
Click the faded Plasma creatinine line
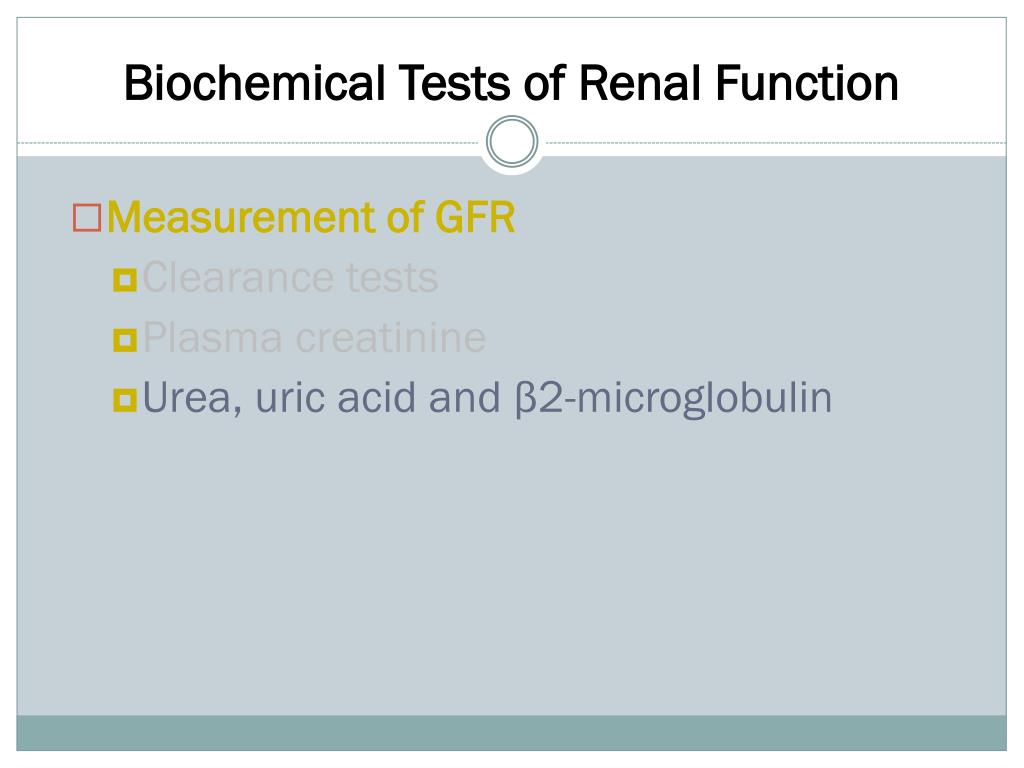point(314,338)
